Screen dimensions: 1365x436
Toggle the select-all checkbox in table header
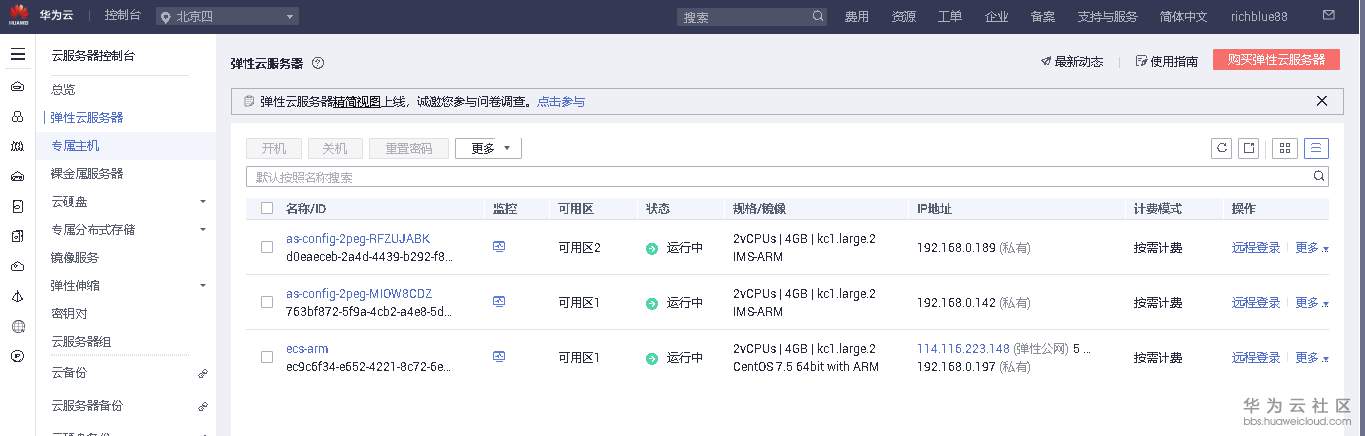[x=267, y=208]
